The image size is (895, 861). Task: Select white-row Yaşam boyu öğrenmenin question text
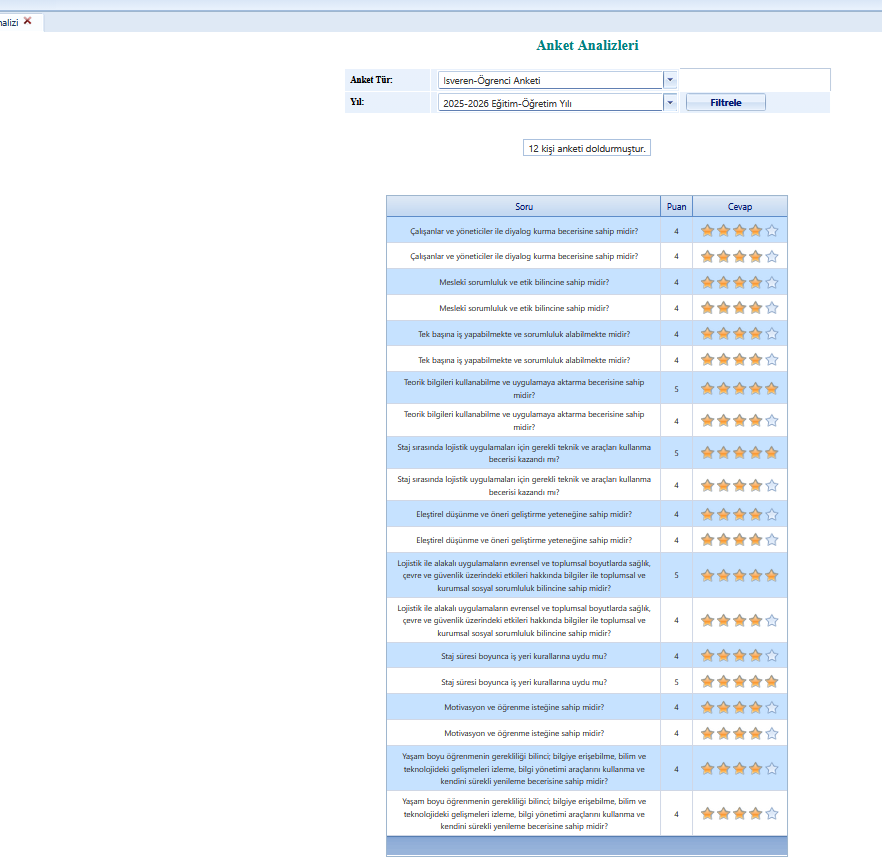coord(524,814)
